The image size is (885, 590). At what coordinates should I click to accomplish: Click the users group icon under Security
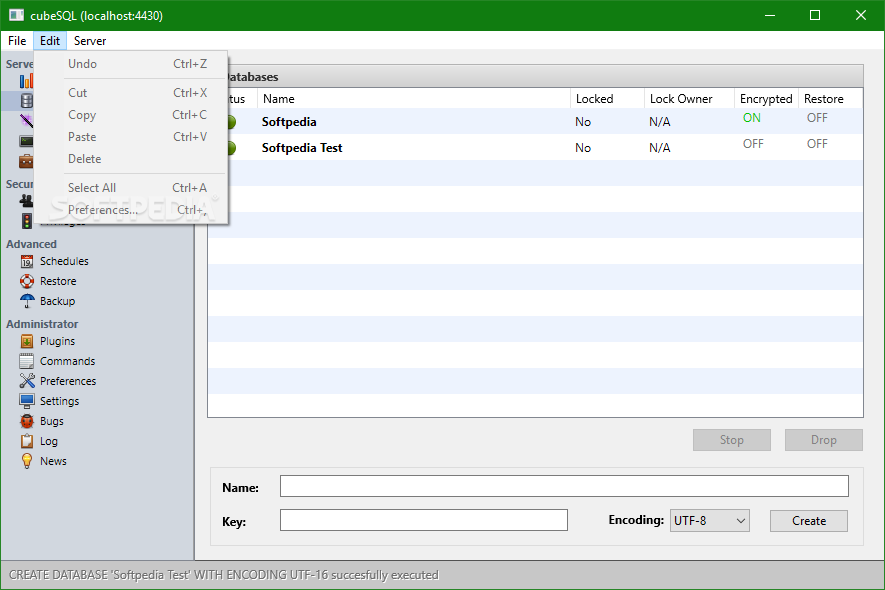point(27,201)
